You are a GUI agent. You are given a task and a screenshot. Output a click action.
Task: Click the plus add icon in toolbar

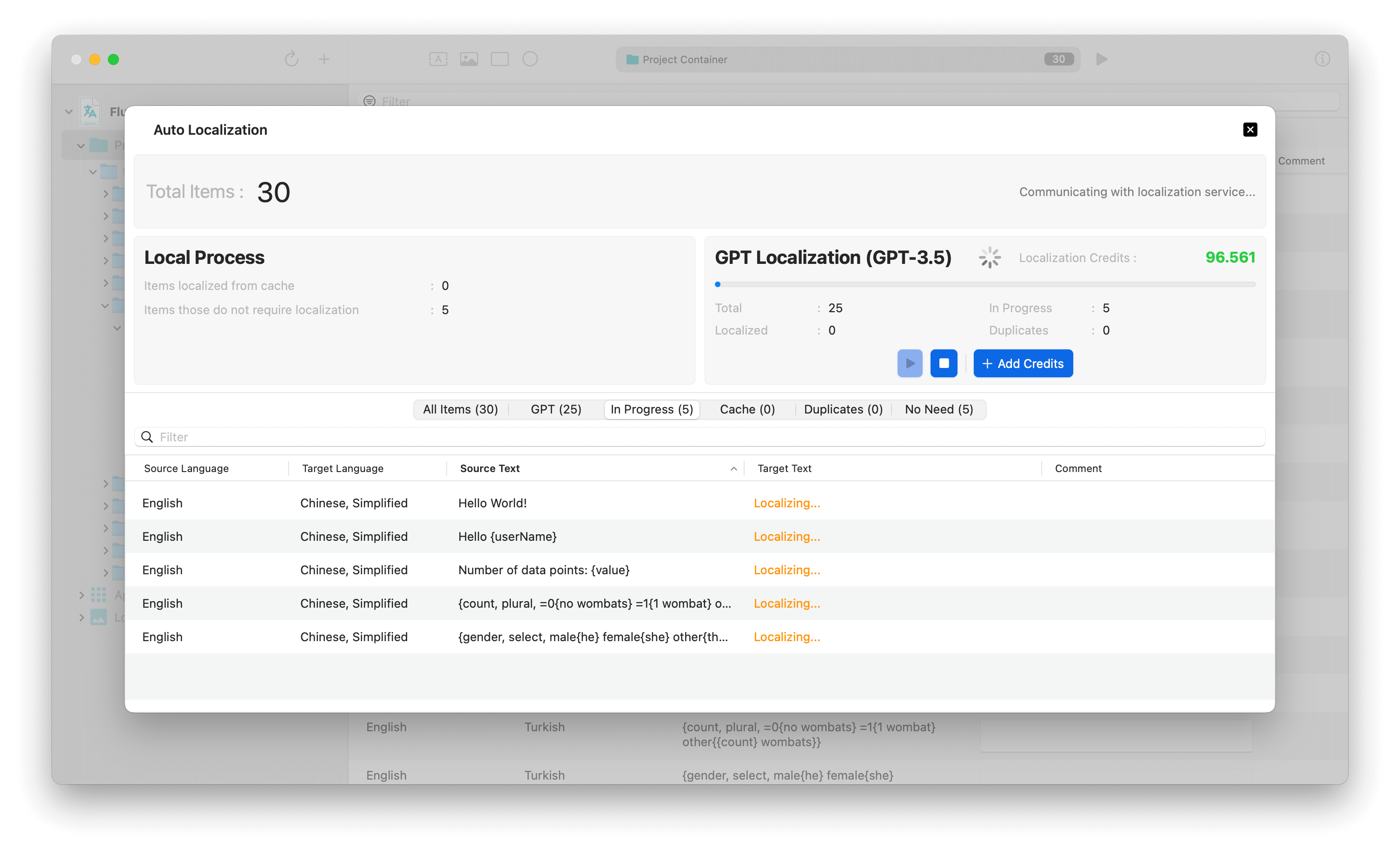[x=324, y=59]
